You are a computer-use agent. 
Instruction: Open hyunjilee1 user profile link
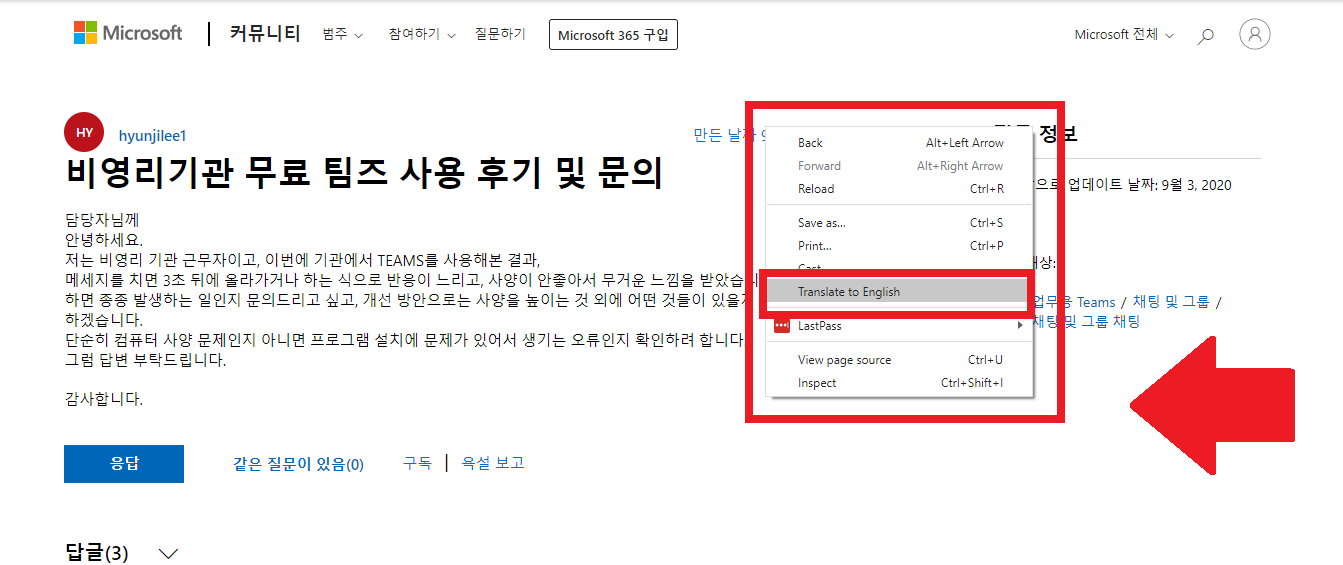pyautogui.click(x=153, y=135)
